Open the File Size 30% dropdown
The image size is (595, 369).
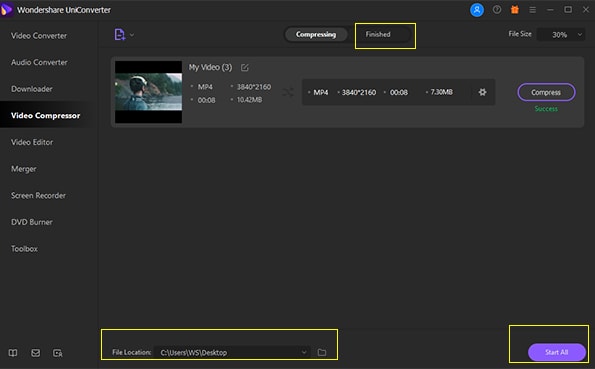(561, 35)
